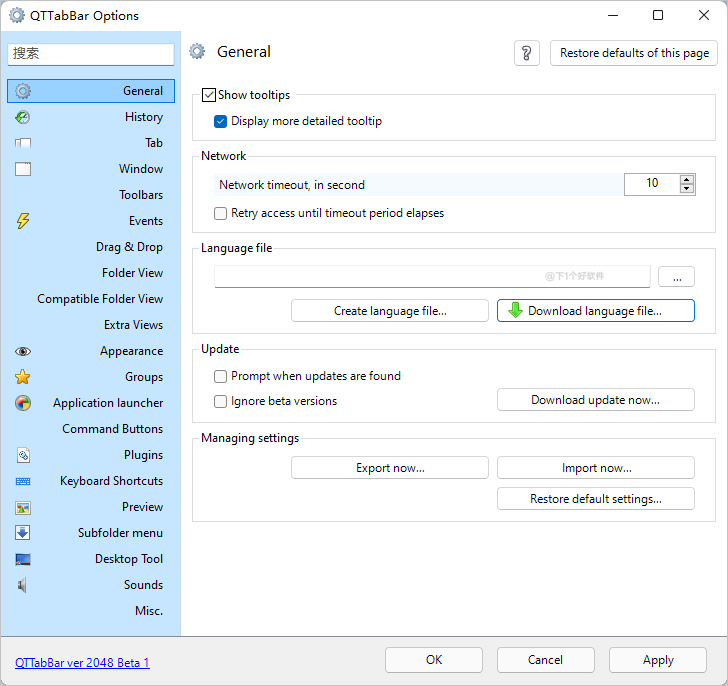Viewport: 728px width, 686px height.
Task: Click the language file path field
Action: click(x=432, y=277)
